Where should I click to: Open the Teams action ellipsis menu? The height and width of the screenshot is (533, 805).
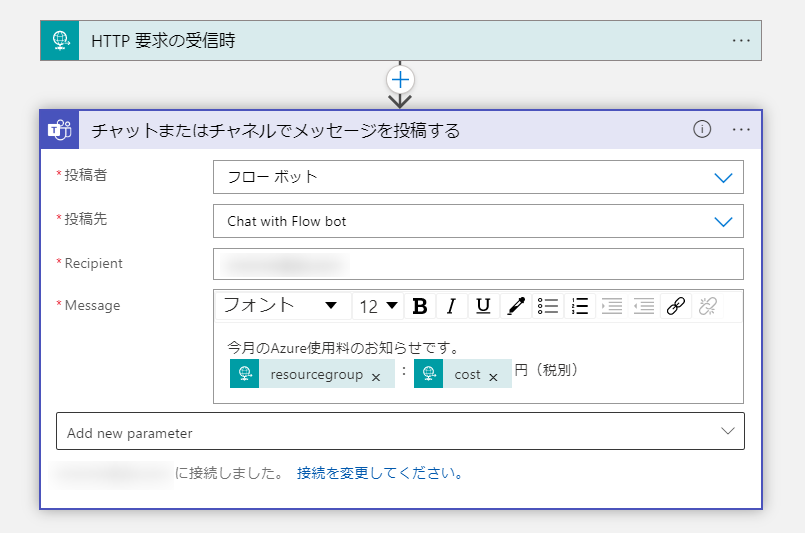point(741,130)
